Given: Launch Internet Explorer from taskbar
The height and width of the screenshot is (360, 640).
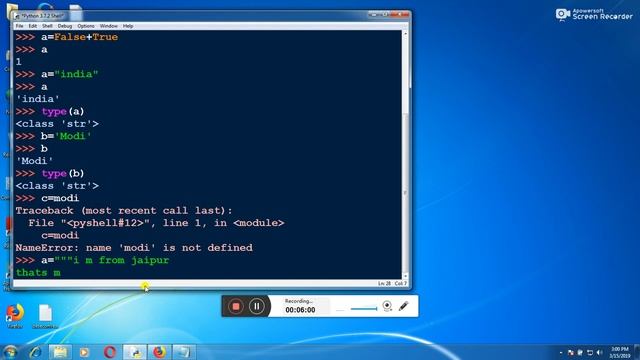Looking at the screenshot, I should point(35,352).
